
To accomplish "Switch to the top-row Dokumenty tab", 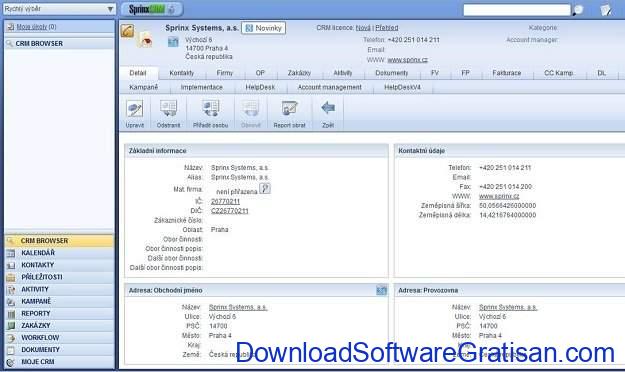I will 392,73.
